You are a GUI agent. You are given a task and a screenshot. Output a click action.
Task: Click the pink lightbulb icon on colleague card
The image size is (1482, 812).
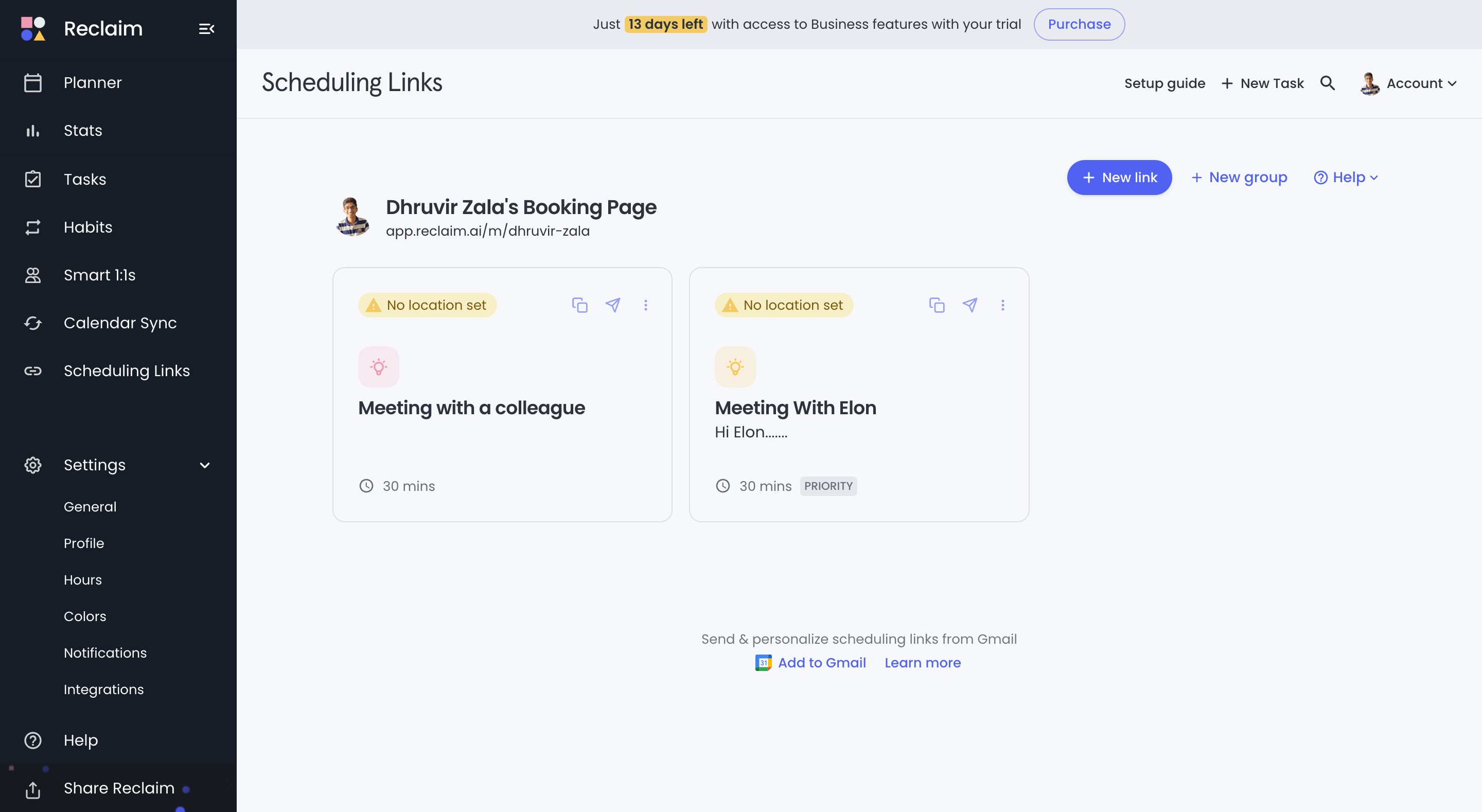(x=379, y=366)
